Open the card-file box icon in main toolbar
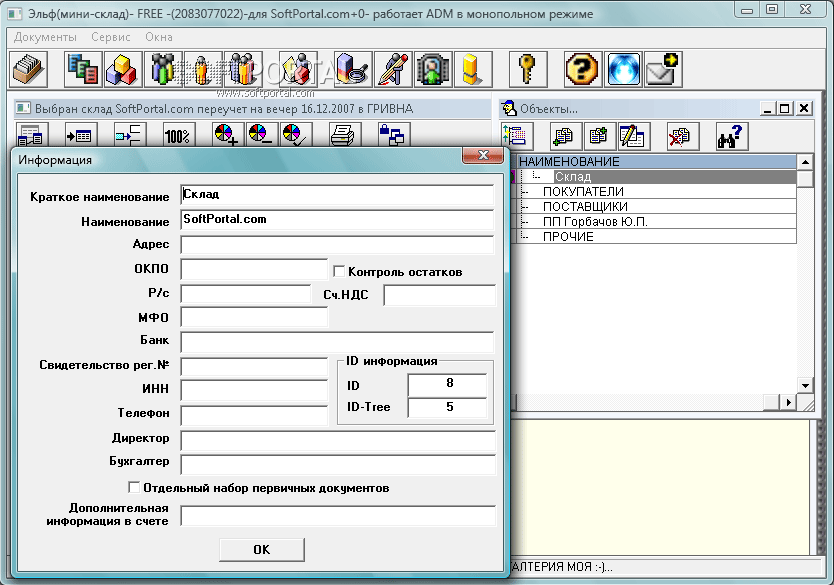This screenshot has height=585, width=834. point(29,70)
